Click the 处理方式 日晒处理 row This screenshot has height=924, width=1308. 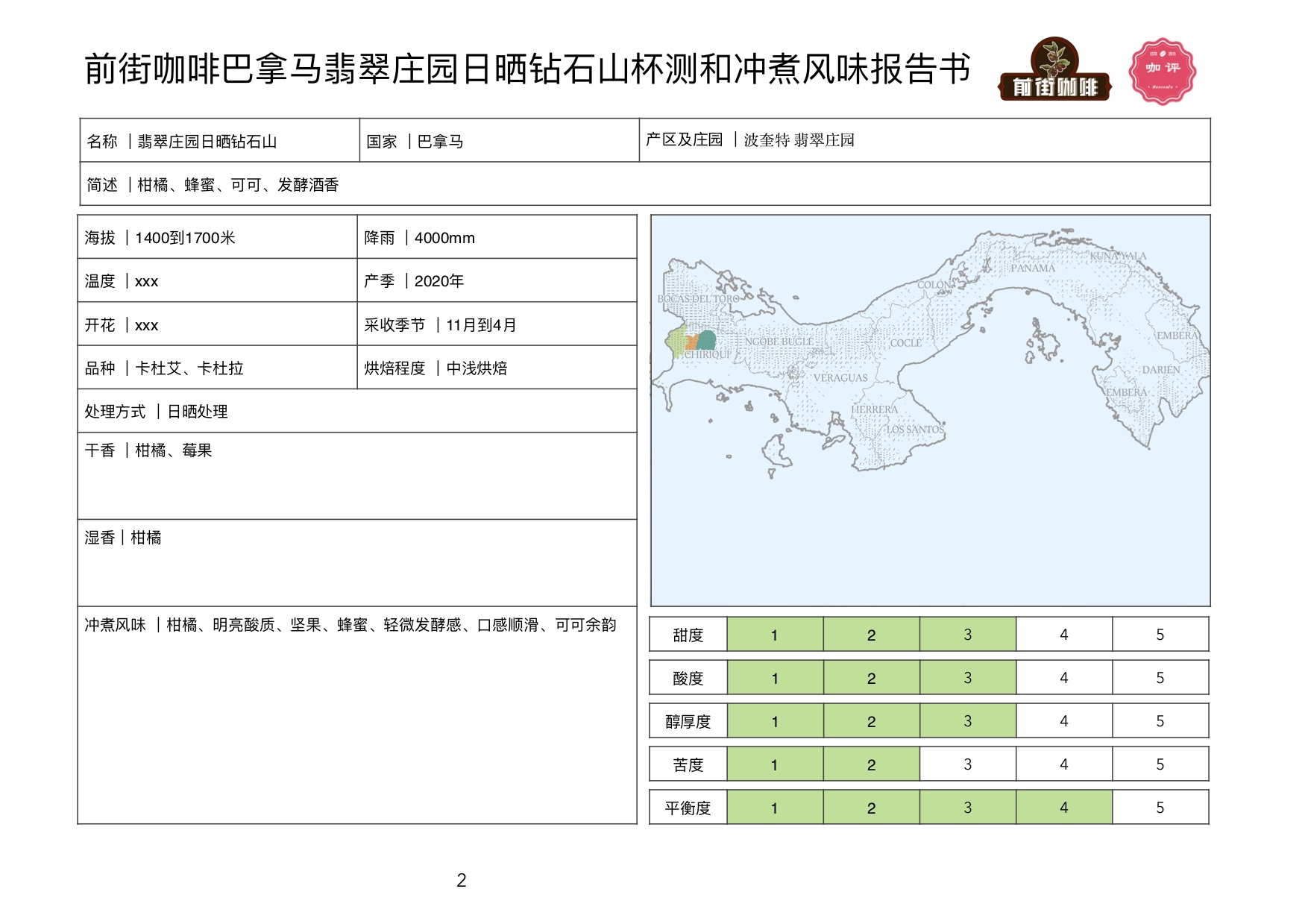tap(357, 411)
